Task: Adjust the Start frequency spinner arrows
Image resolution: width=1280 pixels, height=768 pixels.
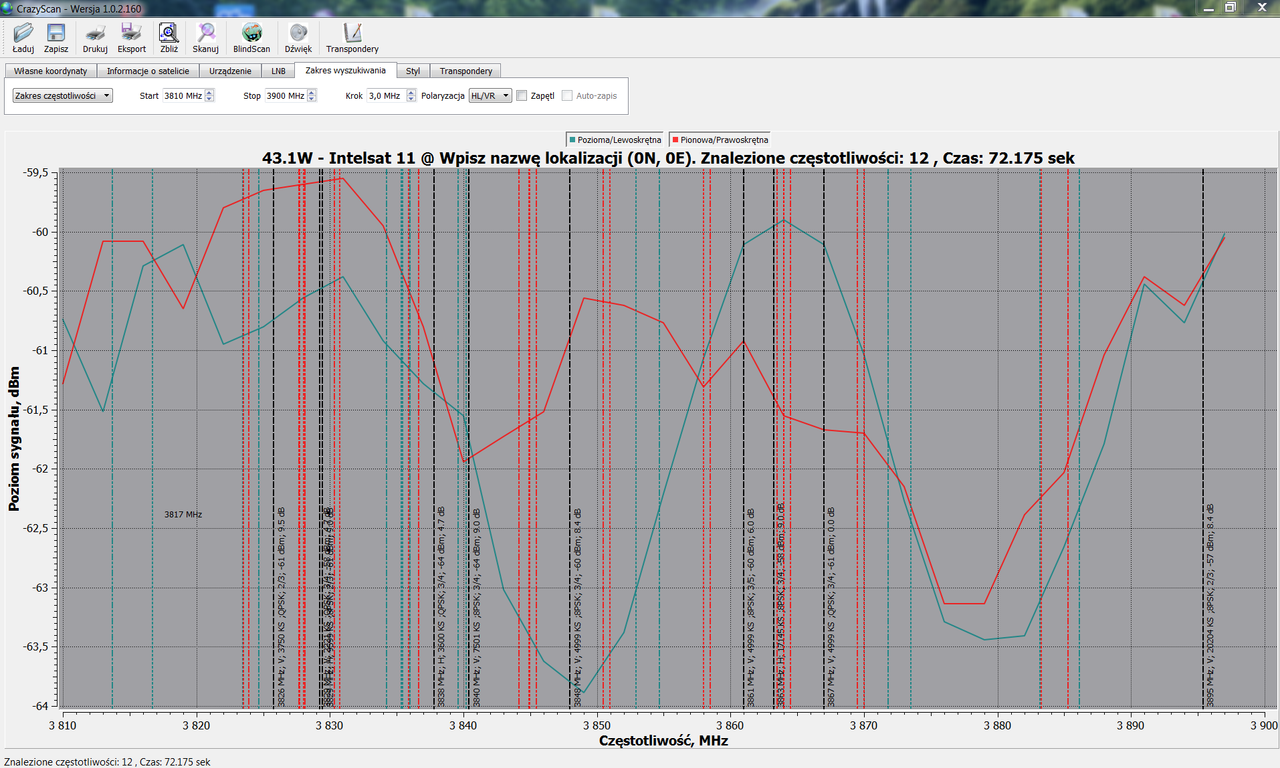Action: (x=210, y=96)
